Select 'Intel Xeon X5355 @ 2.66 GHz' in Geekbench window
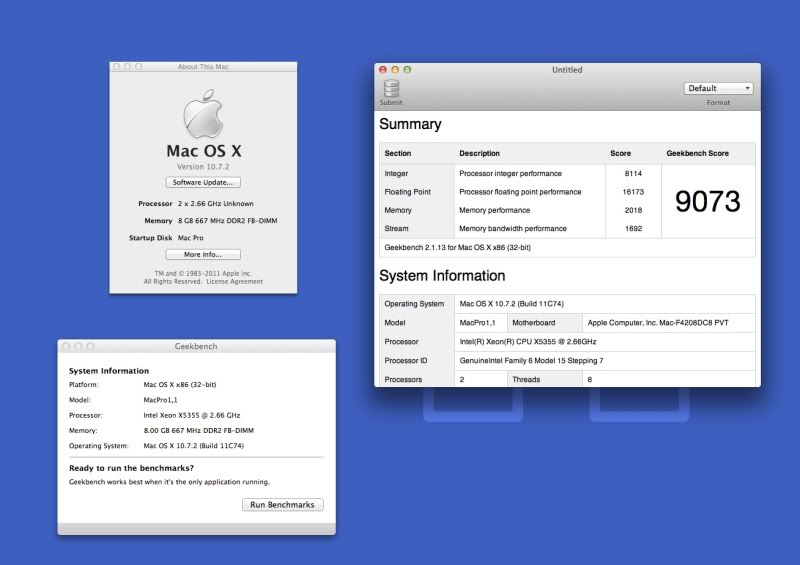This screenshot has height=565, width=800. pyautogui.click(x=192, y=415)
